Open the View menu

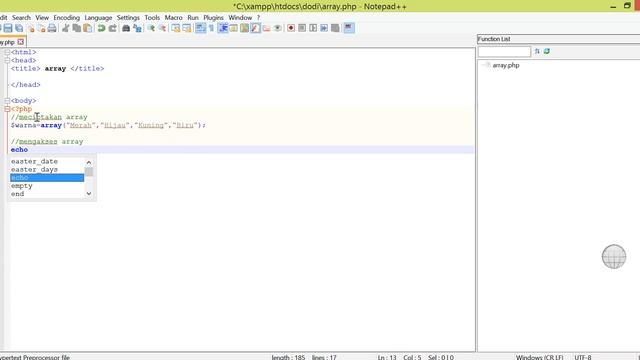[x=42, y=18]
